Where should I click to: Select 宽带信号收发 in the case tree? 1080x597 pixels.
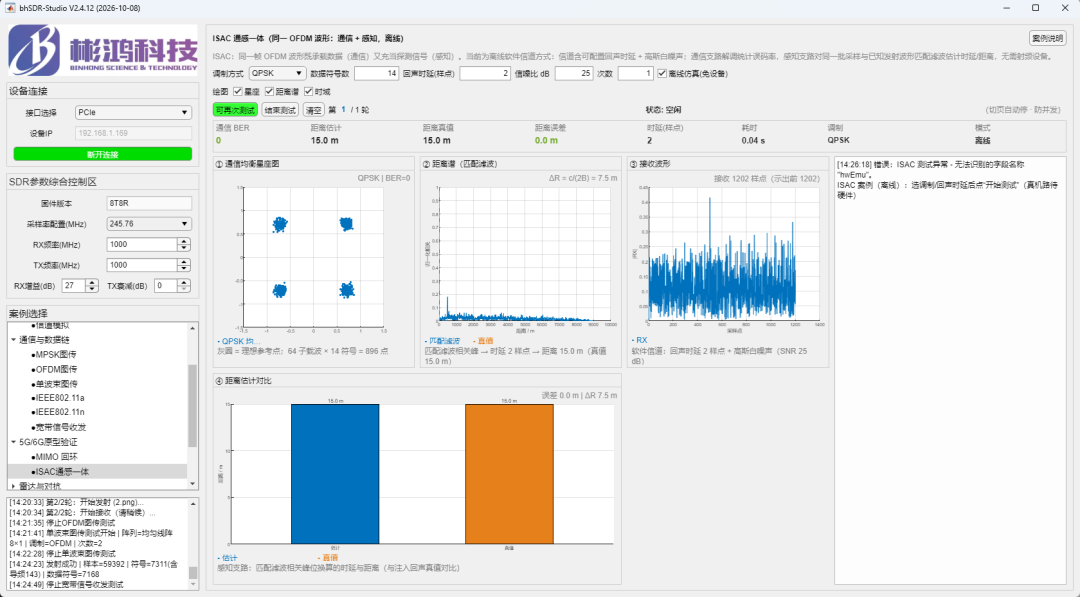point(61,427)
